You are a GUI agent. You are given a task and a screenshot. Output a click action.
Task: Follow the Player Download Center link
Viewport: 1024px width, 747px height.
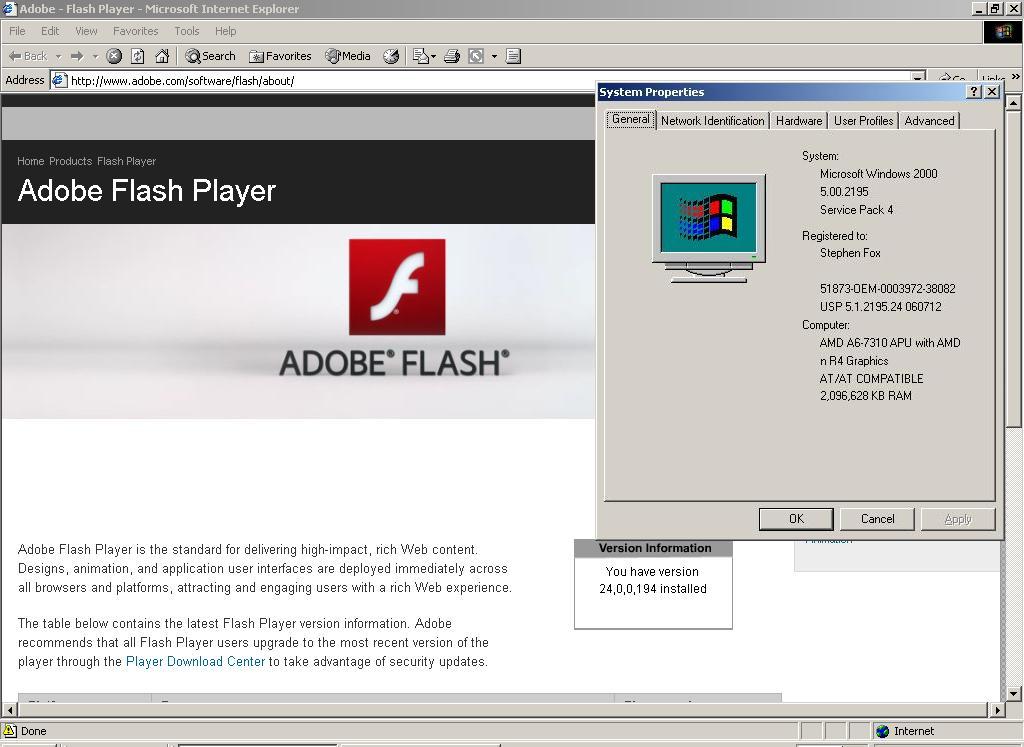[195, 661]
